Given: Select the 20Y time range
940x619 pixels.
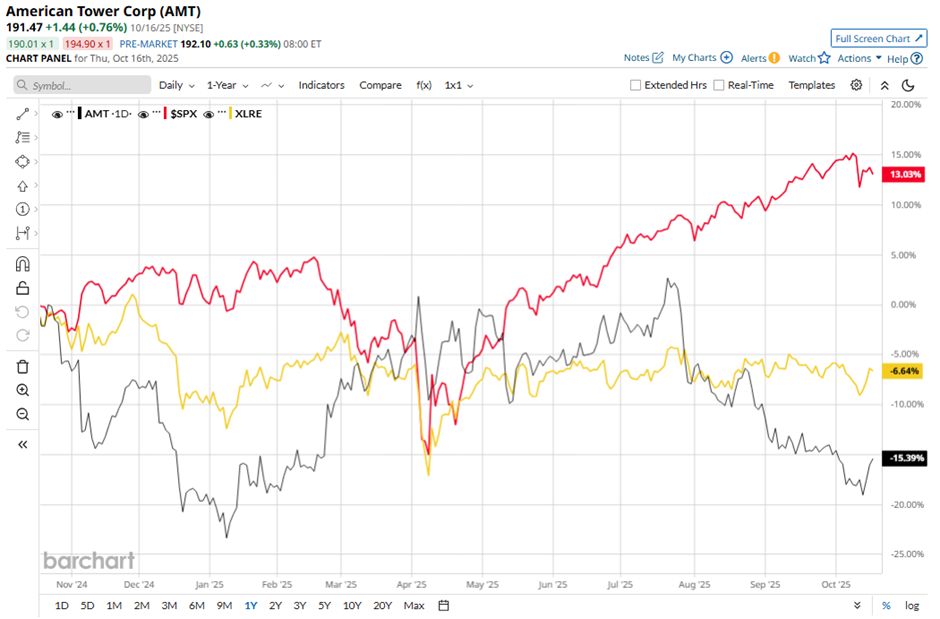Looking at the screenshot, I should tap(382, 606).
